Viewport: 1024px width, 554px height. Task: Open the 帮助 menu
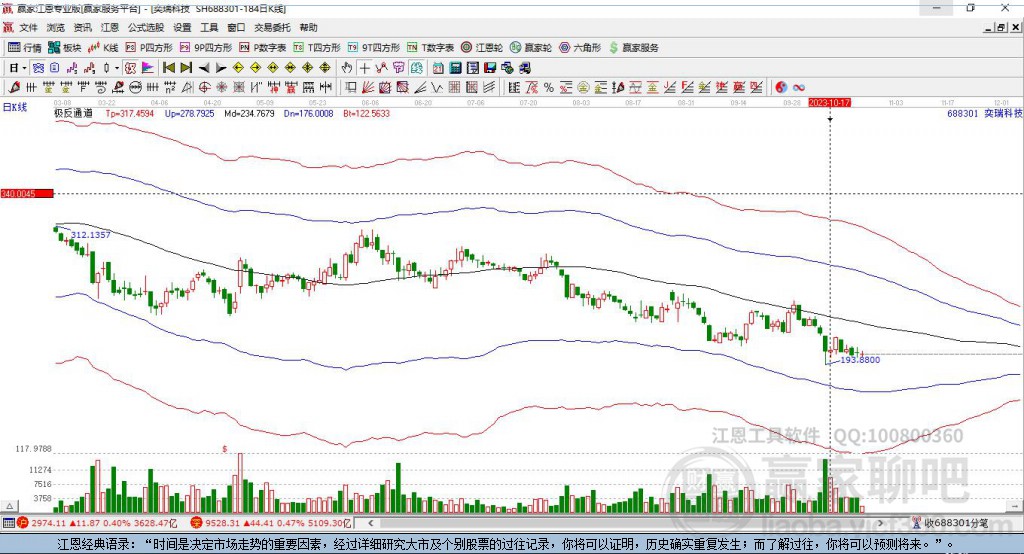point(308,27)
